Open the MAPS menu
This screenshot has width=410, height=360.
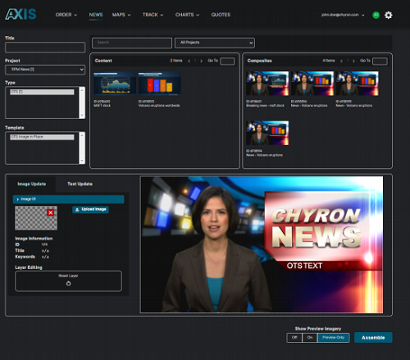point(121,15)
